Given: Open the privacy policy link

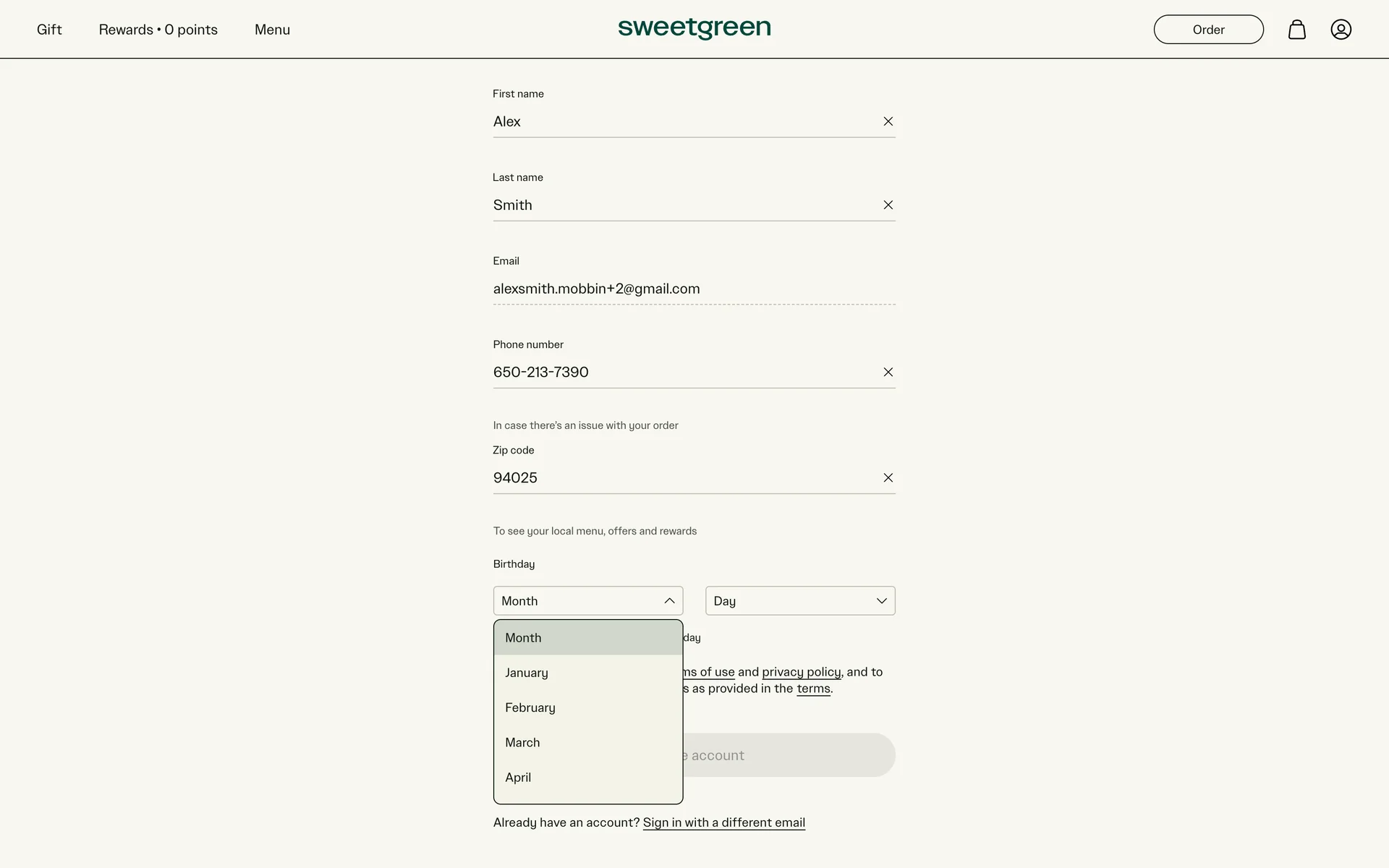Looking at the screenshot, I should pos(801,672).
